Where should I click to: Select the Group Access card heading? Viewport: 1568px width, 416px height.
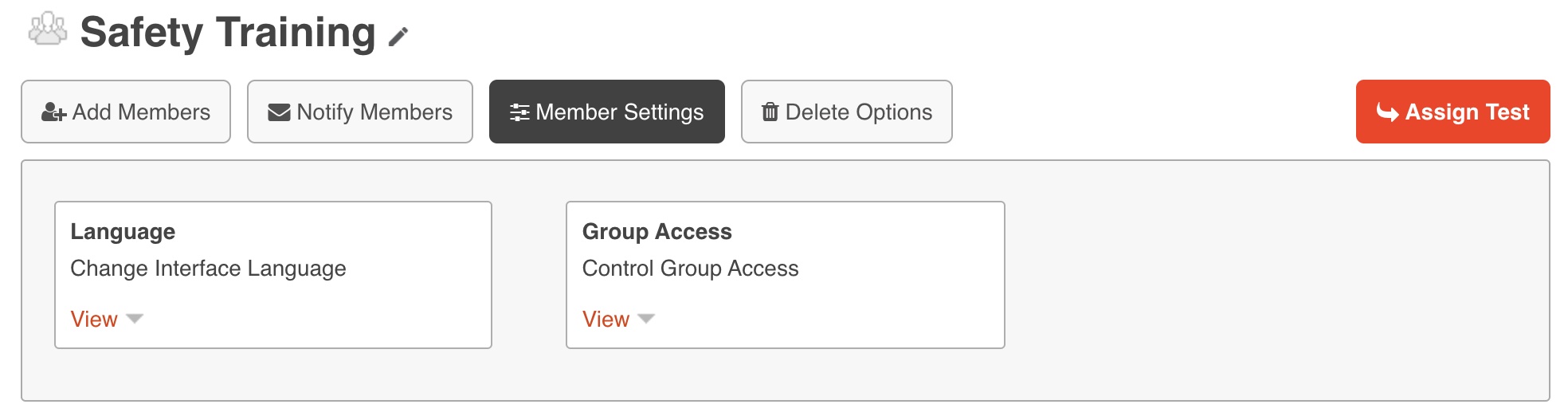[657, 231]
